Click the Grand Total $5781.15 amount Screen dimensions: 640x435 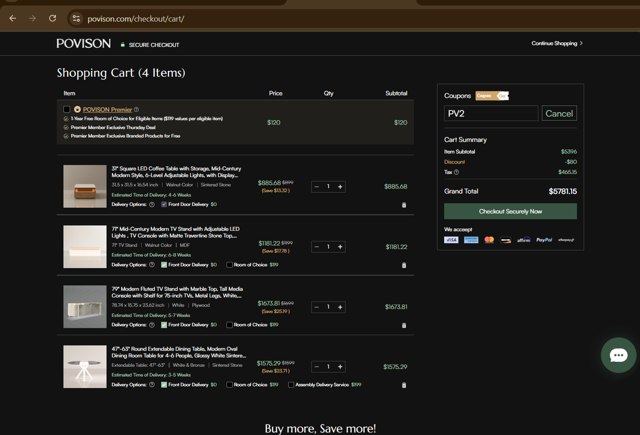click(x=562, y=191)
